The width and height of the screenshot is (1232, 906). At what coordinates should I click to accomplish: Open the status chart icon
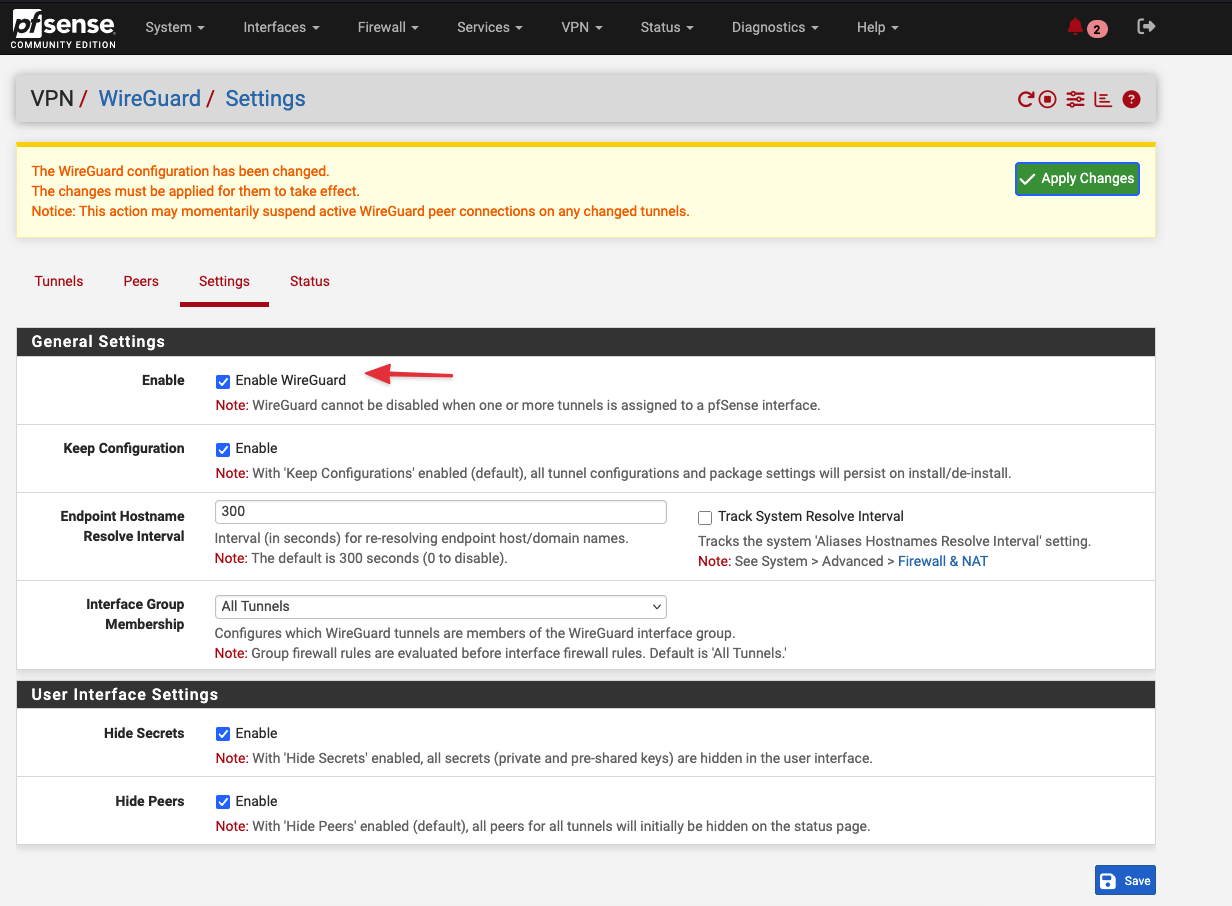pyautogui.click(x=1103, y=99)
